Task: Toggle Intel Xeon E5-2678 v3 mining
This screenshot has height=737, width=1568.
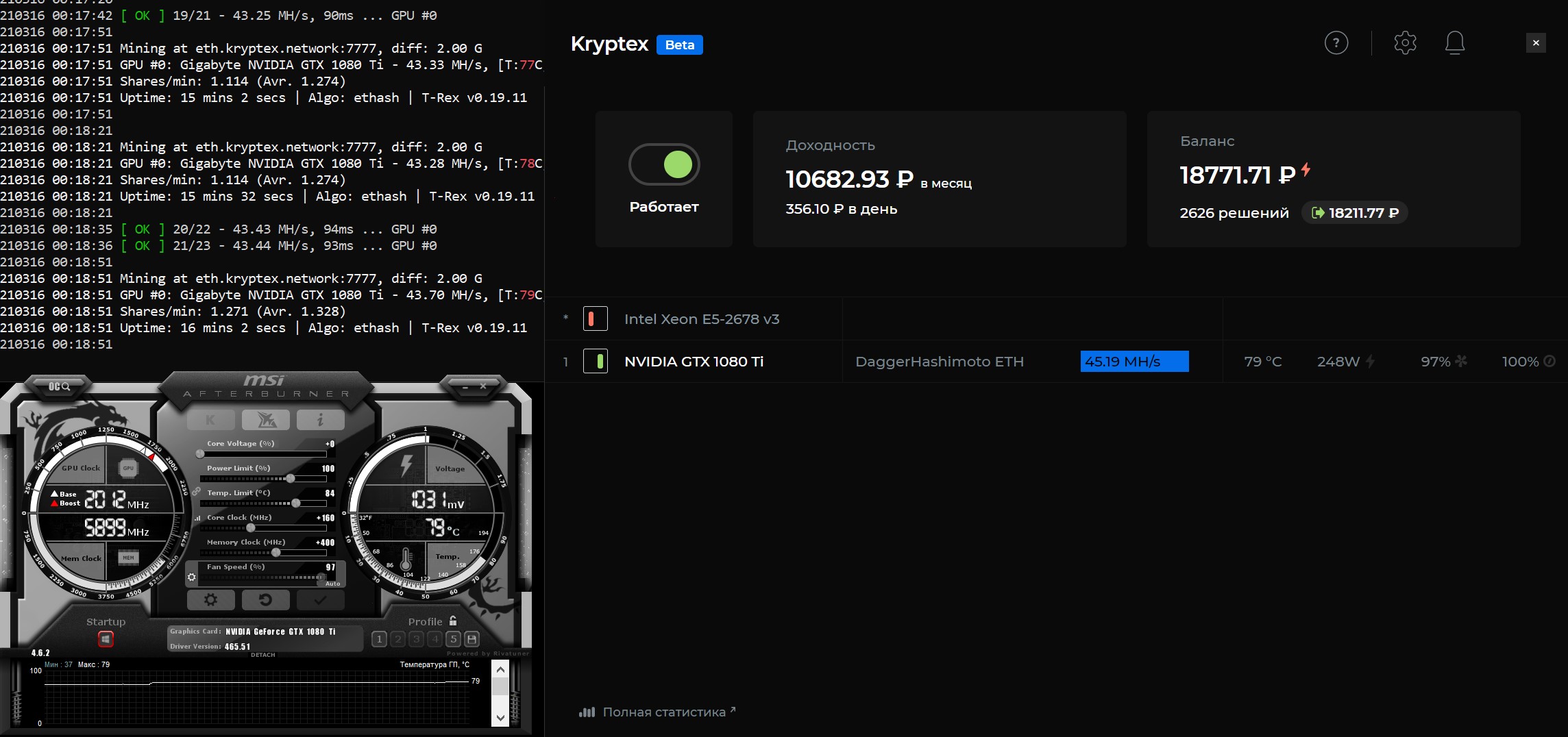Action: (x=596, y=318)
